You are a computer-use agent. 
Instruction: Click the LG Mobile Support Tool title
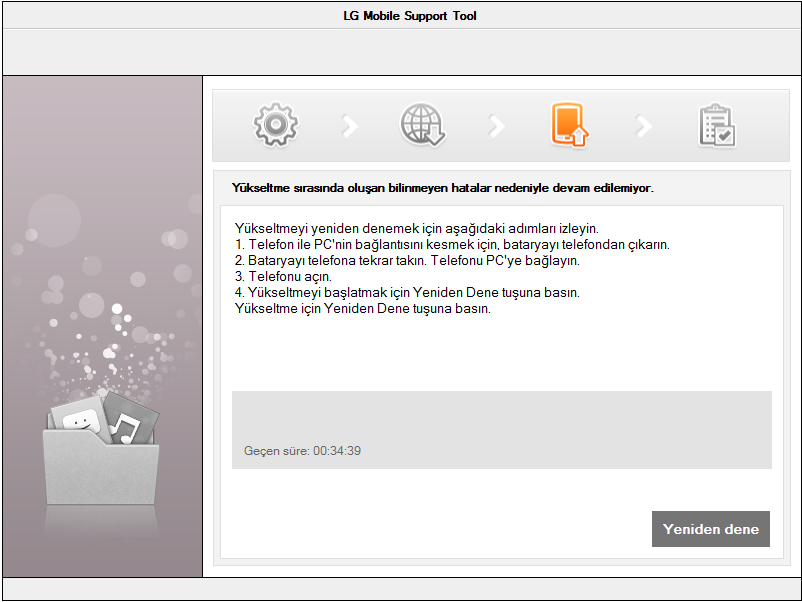coord(410,16)
